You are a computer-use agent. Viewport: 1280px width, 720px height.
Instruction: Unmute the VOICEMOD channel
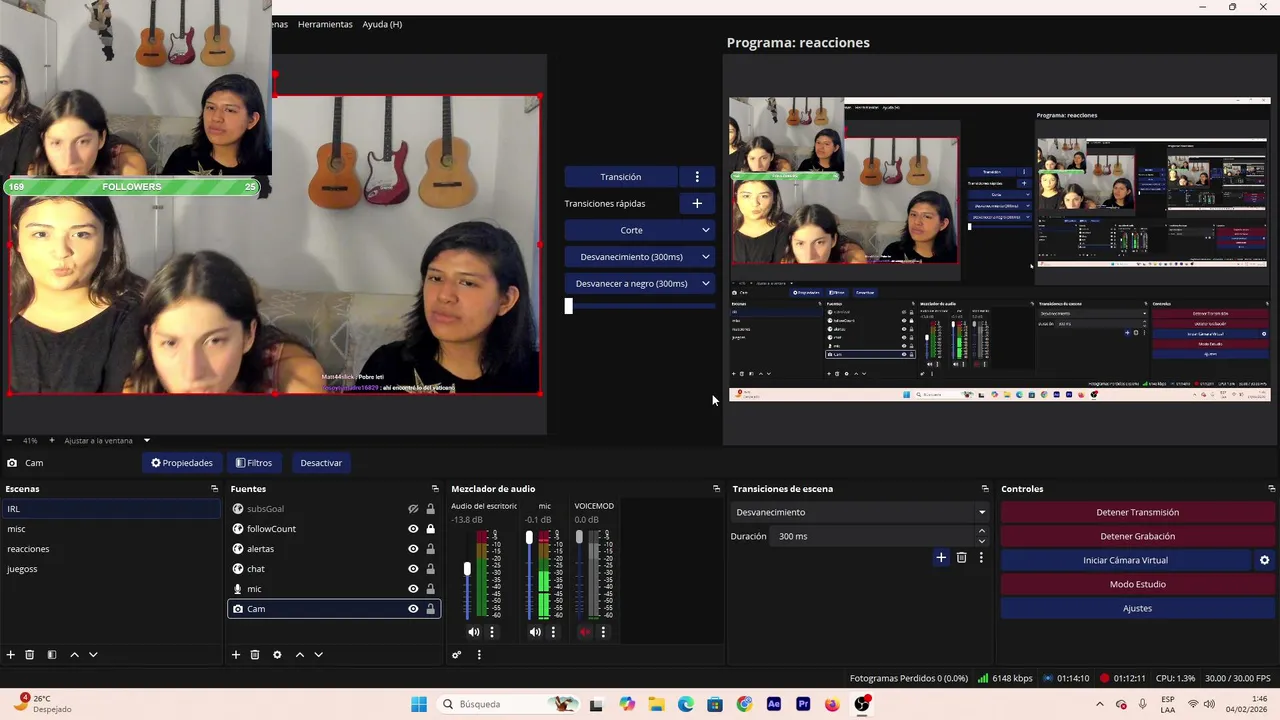click(x=585, y=632)
